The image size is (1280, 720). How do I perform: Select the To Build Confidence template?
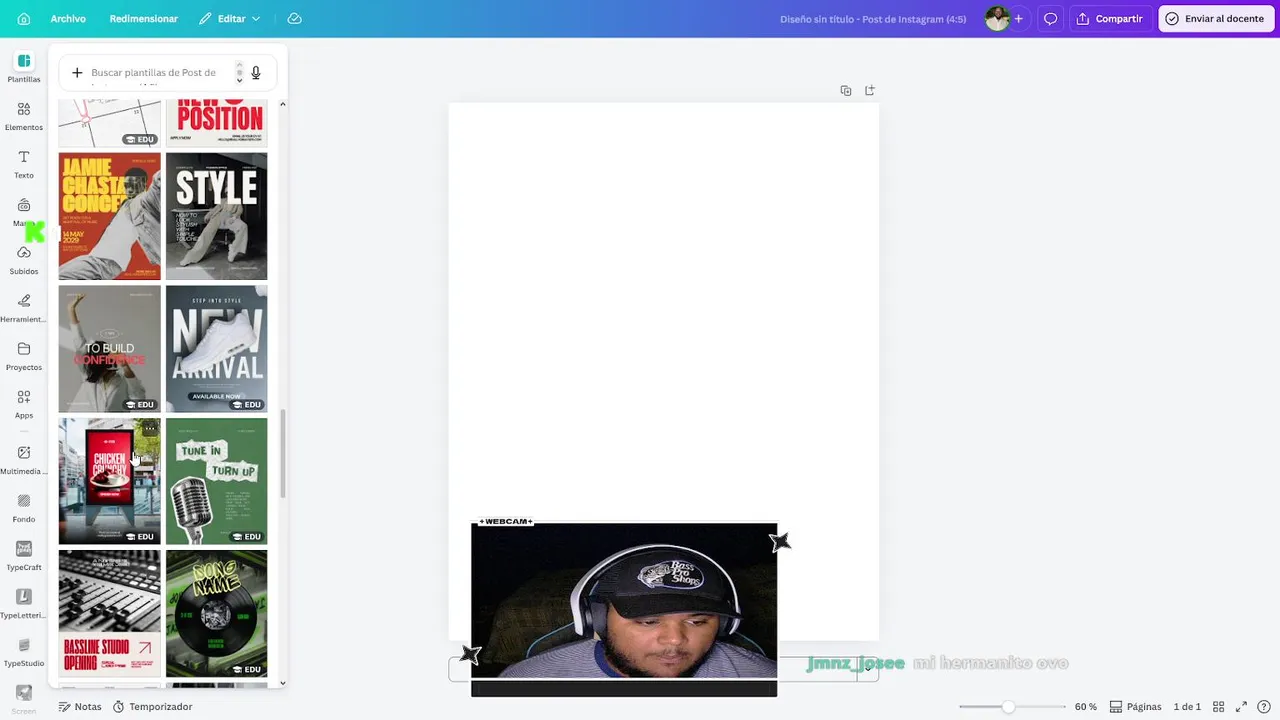109,349
